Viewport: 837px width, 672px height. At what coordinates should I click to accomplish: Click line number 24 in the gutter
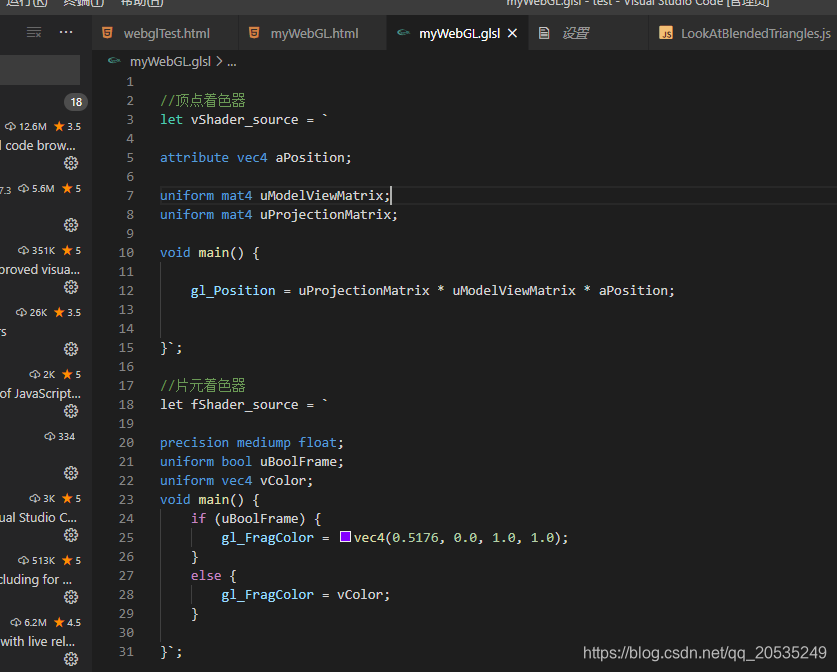(127, 518)
